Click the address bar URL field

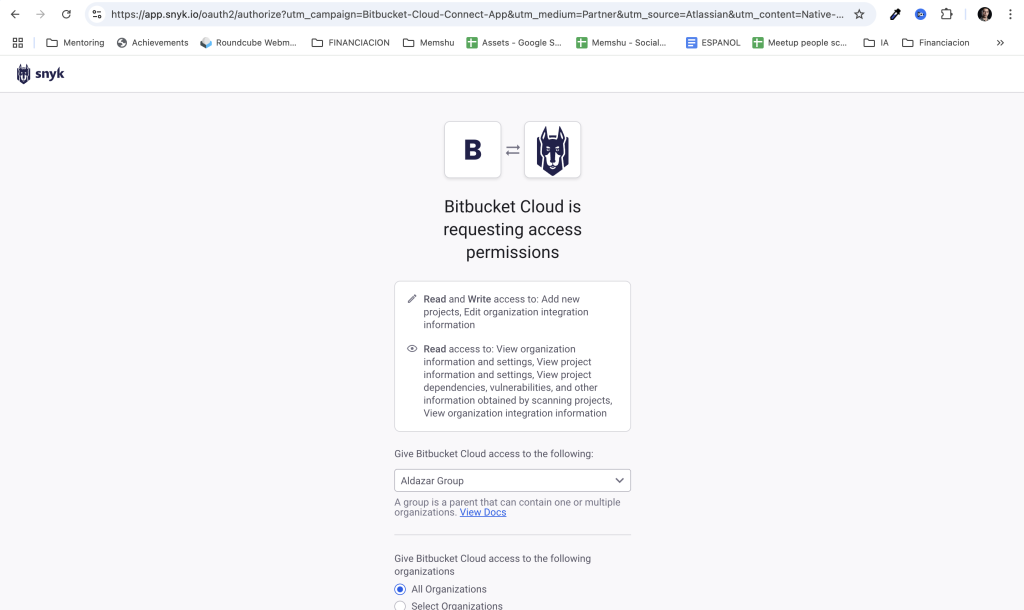477,14
